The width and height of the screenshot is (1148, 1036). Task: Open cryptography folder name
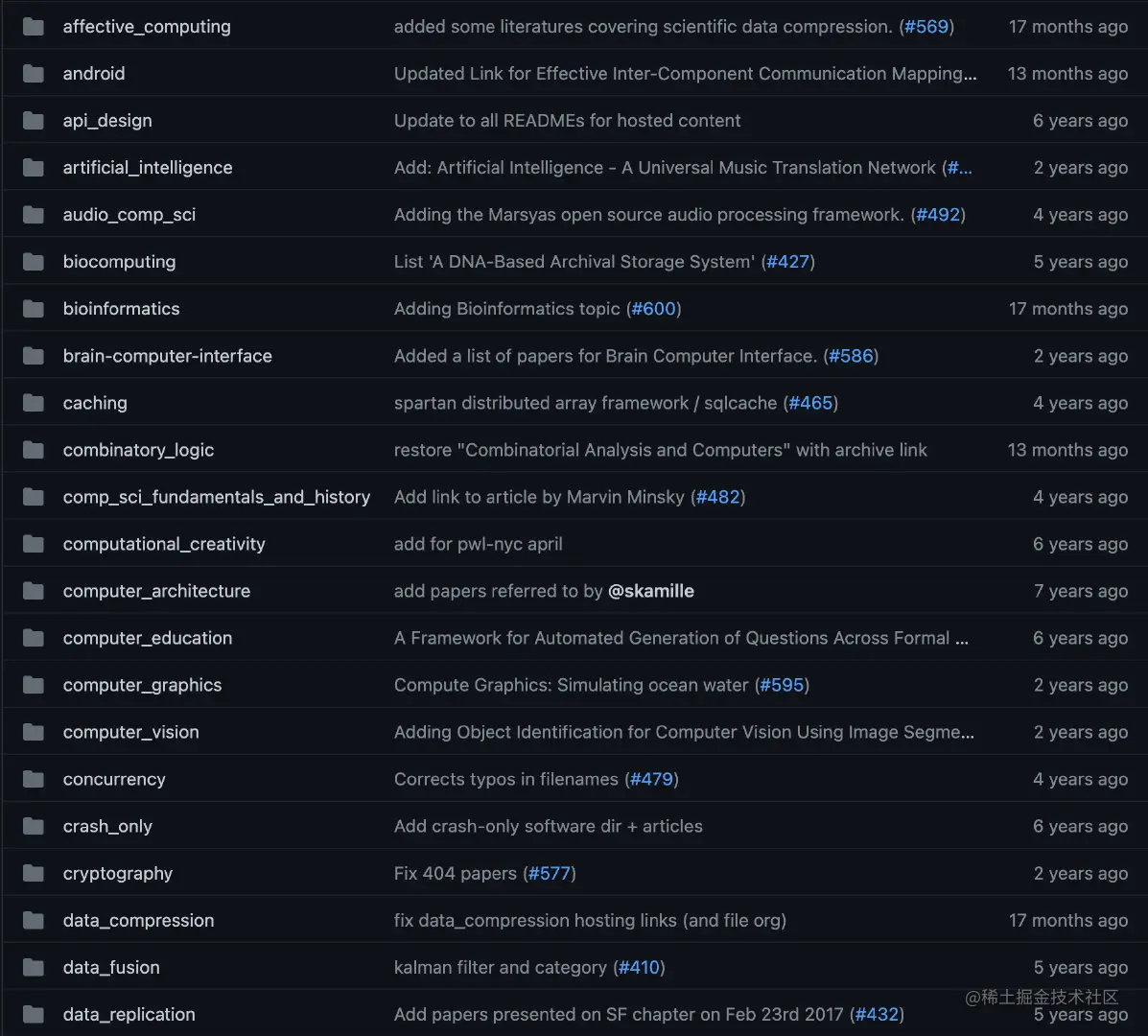tap(118, 874)
